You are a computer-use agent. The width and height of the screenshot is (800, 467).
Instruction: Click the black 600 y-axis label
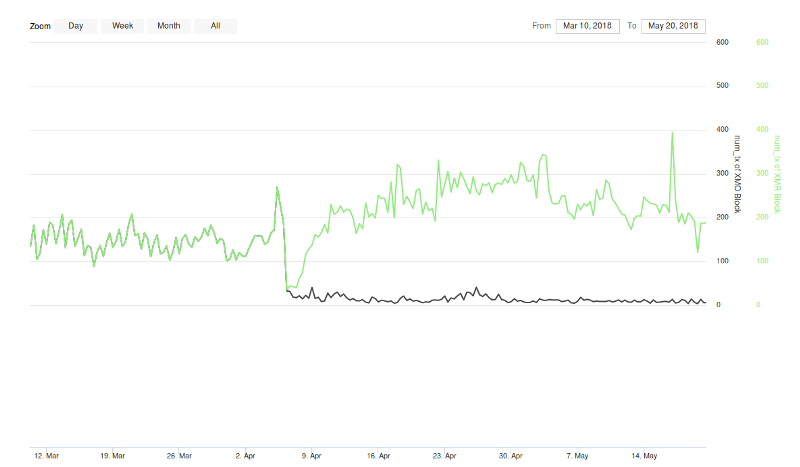point(721,42)
